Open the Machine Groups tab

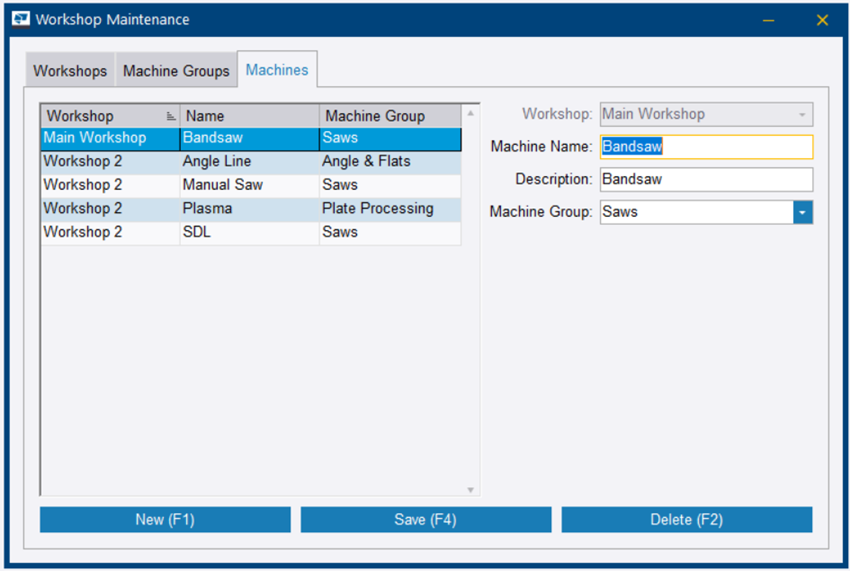[x=176, y=71]
